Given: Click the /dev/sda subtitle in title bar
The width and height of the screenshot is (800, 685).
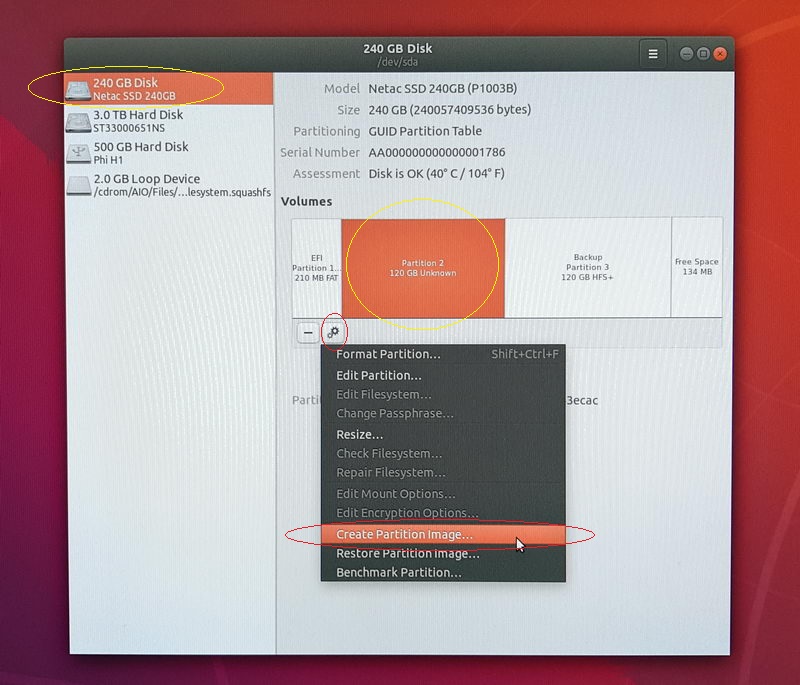Looking at the screenshot, I should [x=397, y=62].
